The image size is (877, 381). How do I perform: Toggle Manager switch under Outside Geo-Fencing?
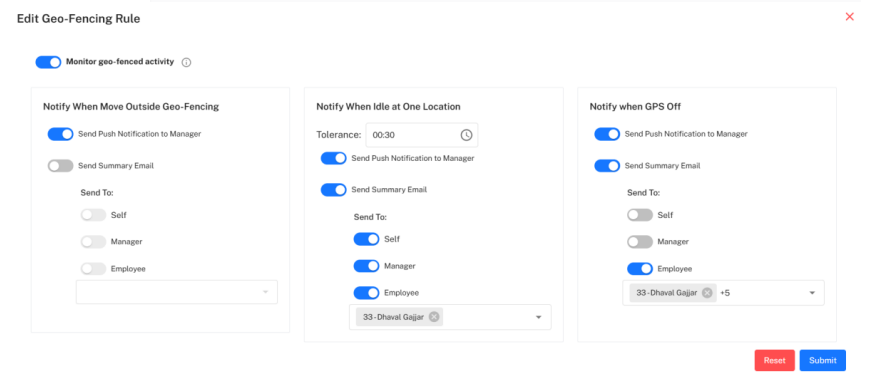point(93,242)
